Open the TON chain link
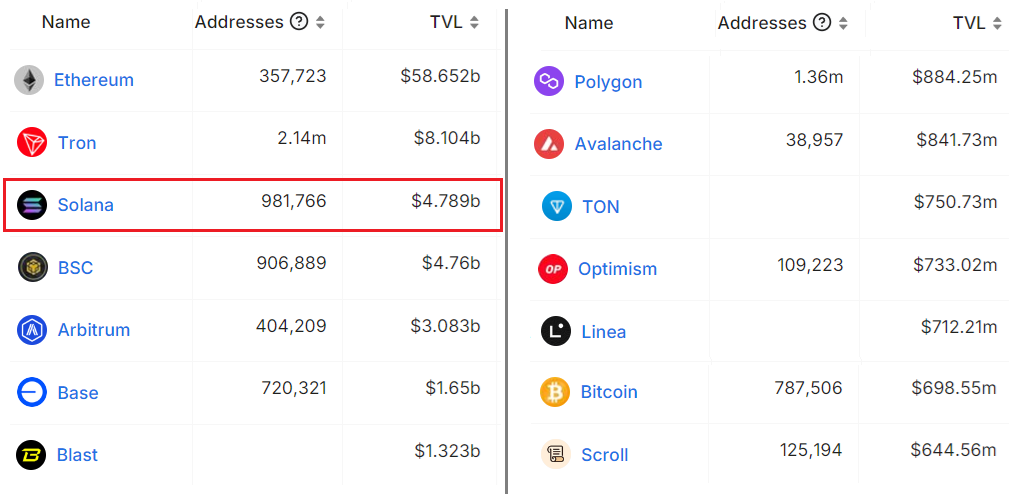This screenshot has width=1009, height=494. [x=601, y=206]
